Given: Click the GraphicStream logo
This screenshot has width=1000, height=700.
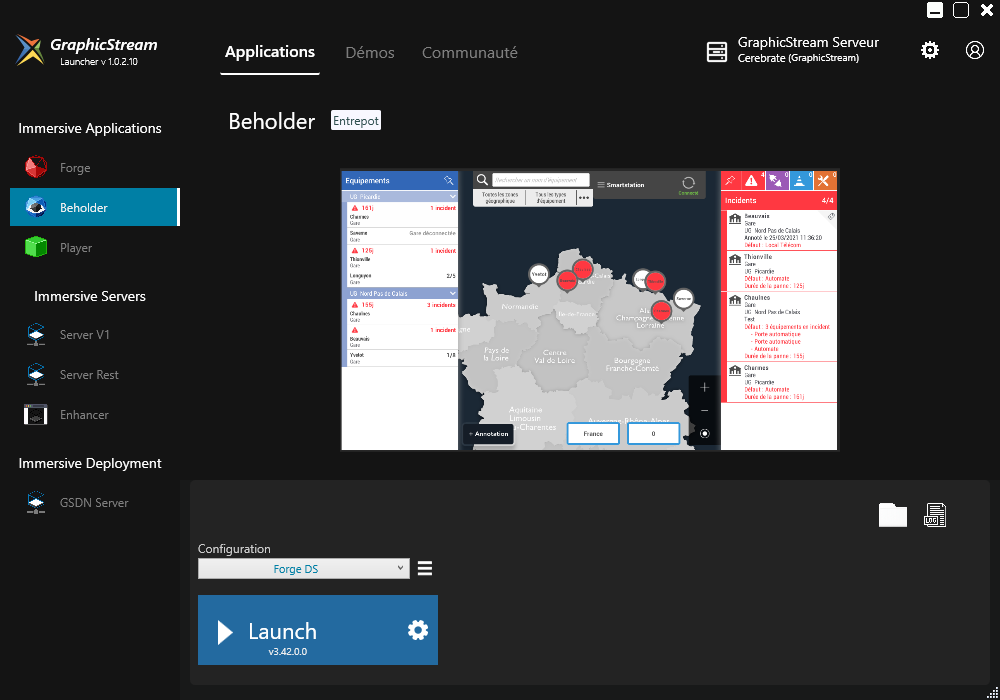Looking at the screenshot, I should 30,50.
